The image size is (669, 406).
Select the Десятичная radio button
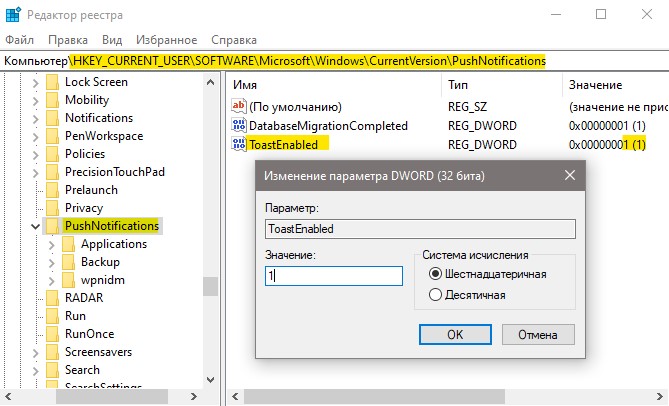click(435, 295)
